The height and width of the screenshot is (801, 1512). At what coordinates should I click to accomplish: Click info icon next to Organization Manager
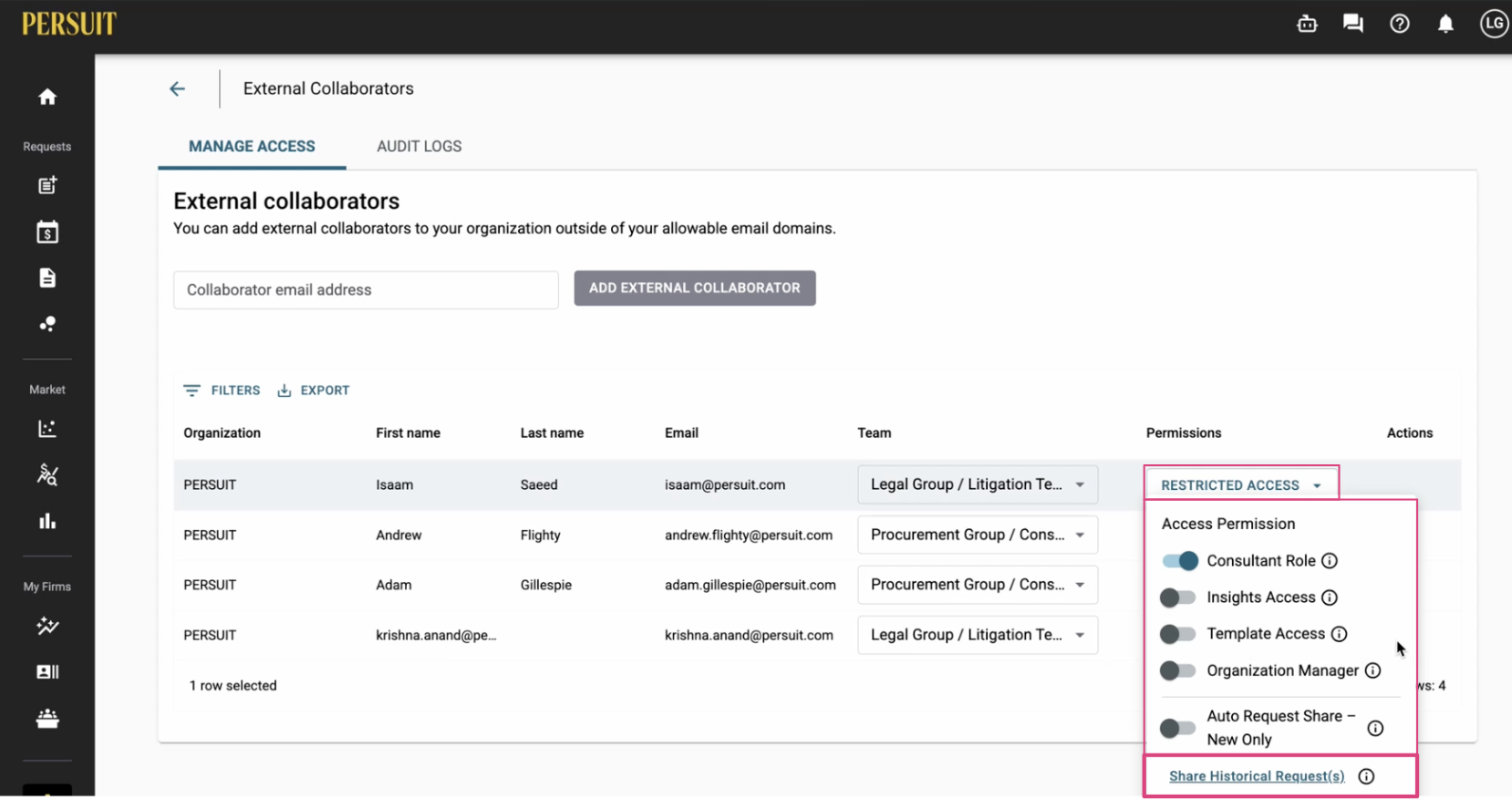tap(1372, 671)
